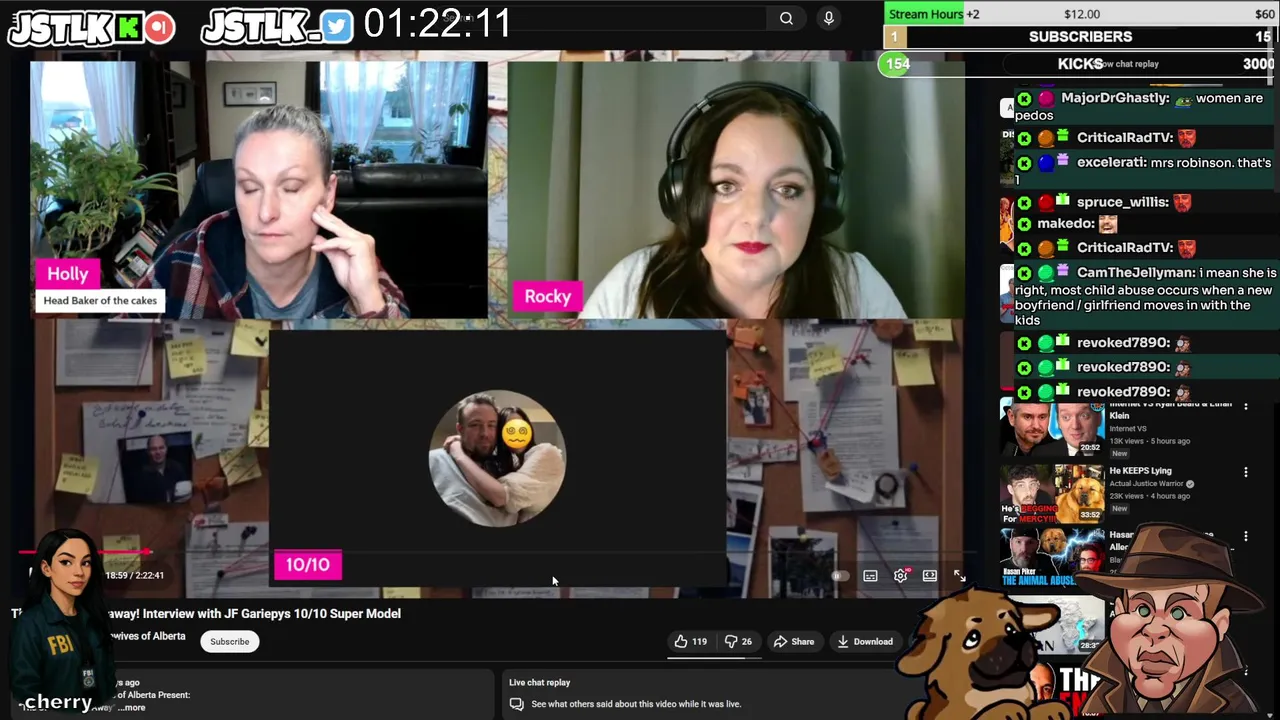Click MajorDrGhastly username in chat

click(x=1115, y=98)
